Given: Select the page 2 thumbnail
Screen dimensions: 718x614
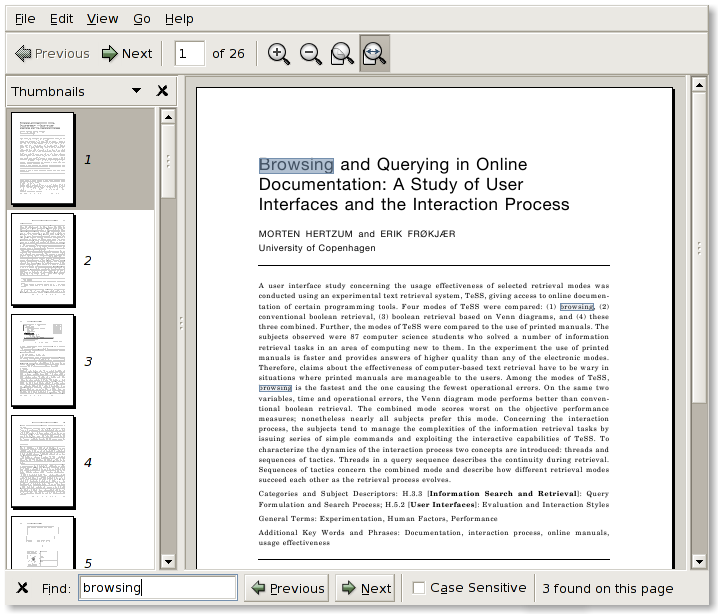Looking at the screenshot, I should 43,260.
